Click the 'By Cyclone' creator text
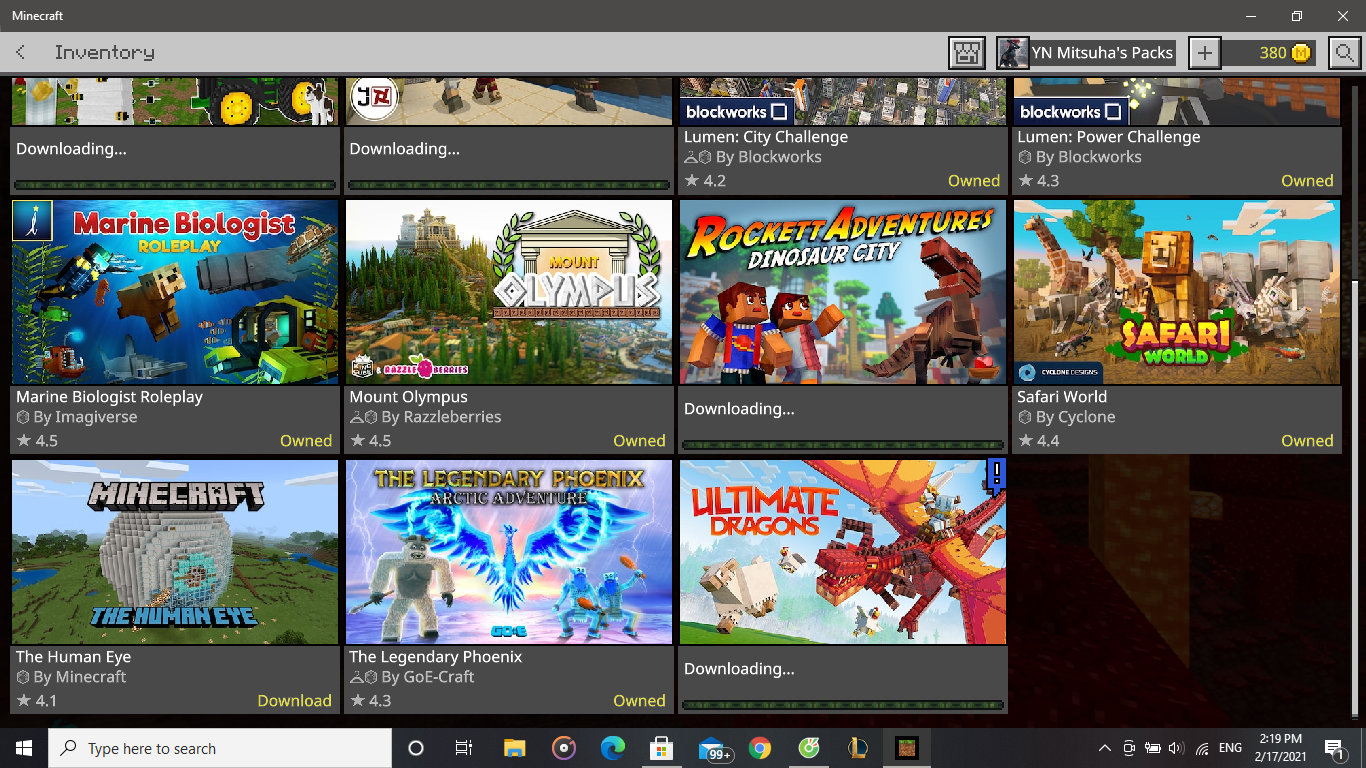Screen dimensions: 1366x768 (x=1075, y=417)
